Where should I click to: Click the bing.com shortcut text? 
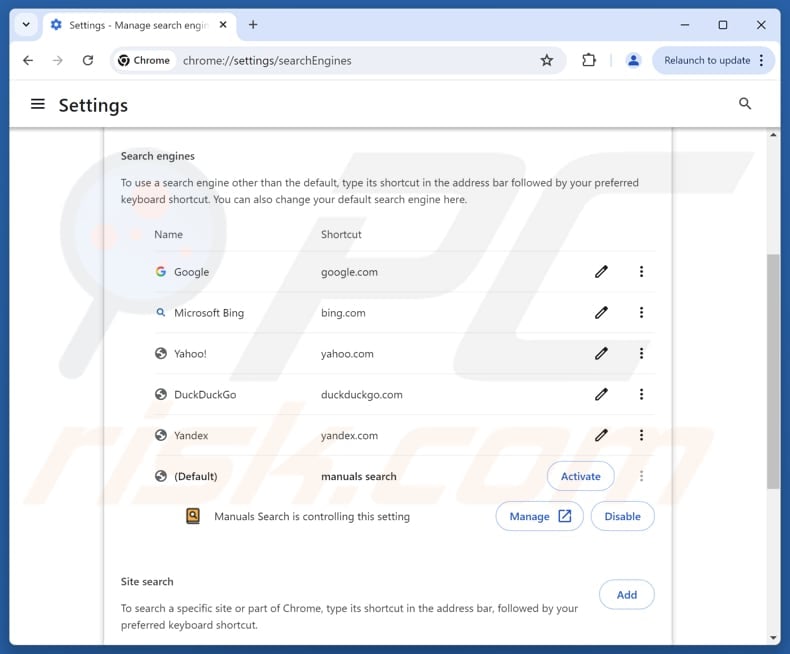click(343, 313)
